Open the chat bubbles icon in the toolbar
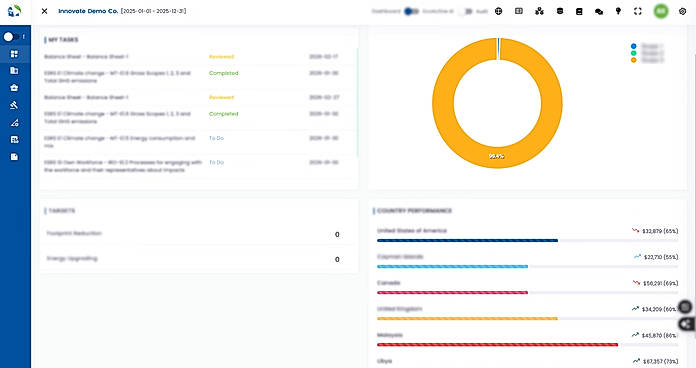 click(x=599, y=12)
